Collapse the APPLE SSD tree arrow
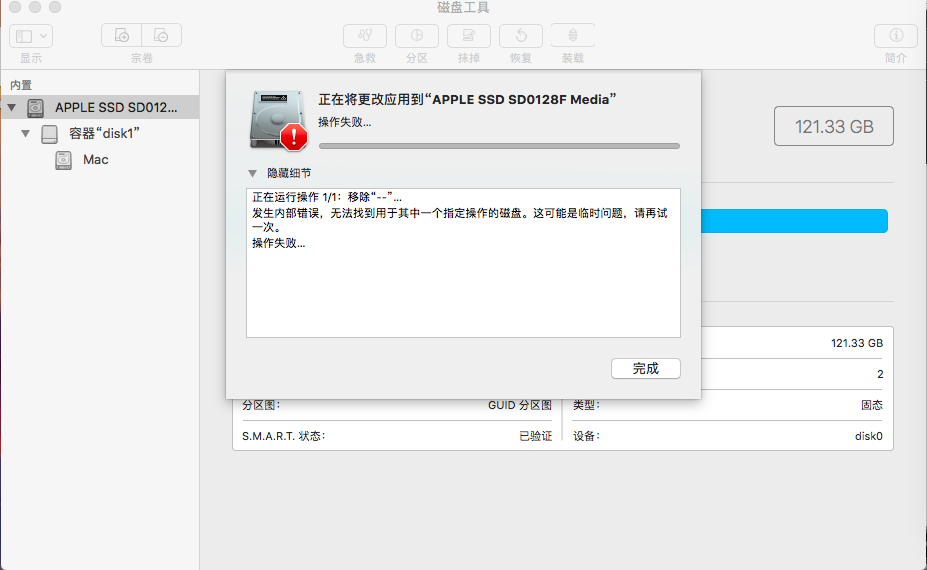The image size is (927, 570). [12, 107]
